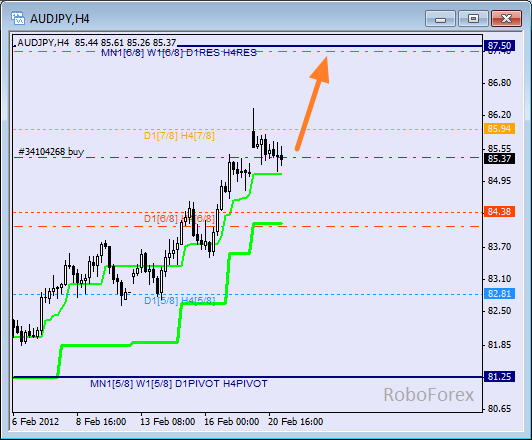532x440 pixels.
Task: Click the 8 Feb 16:00 time marker
Action: 101,422
